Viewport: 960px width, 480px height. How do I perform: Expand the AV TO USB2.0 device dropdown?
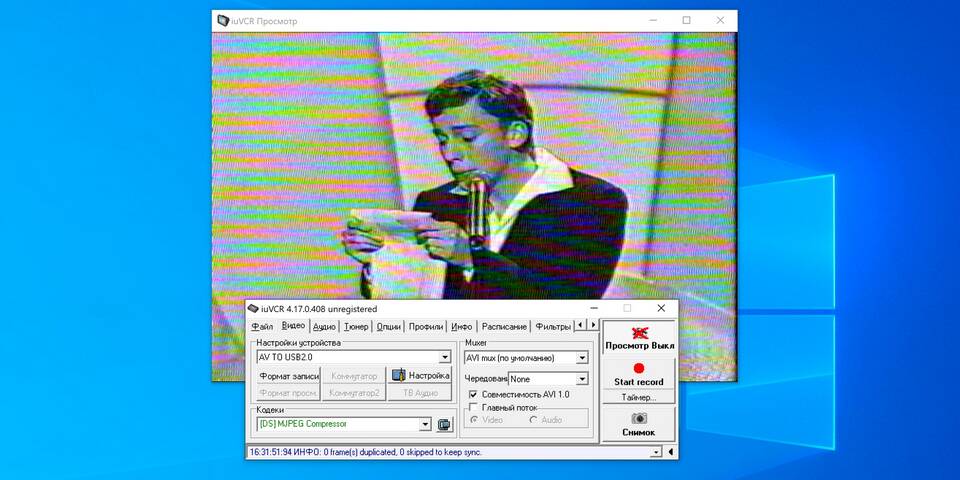pos(445,357)
